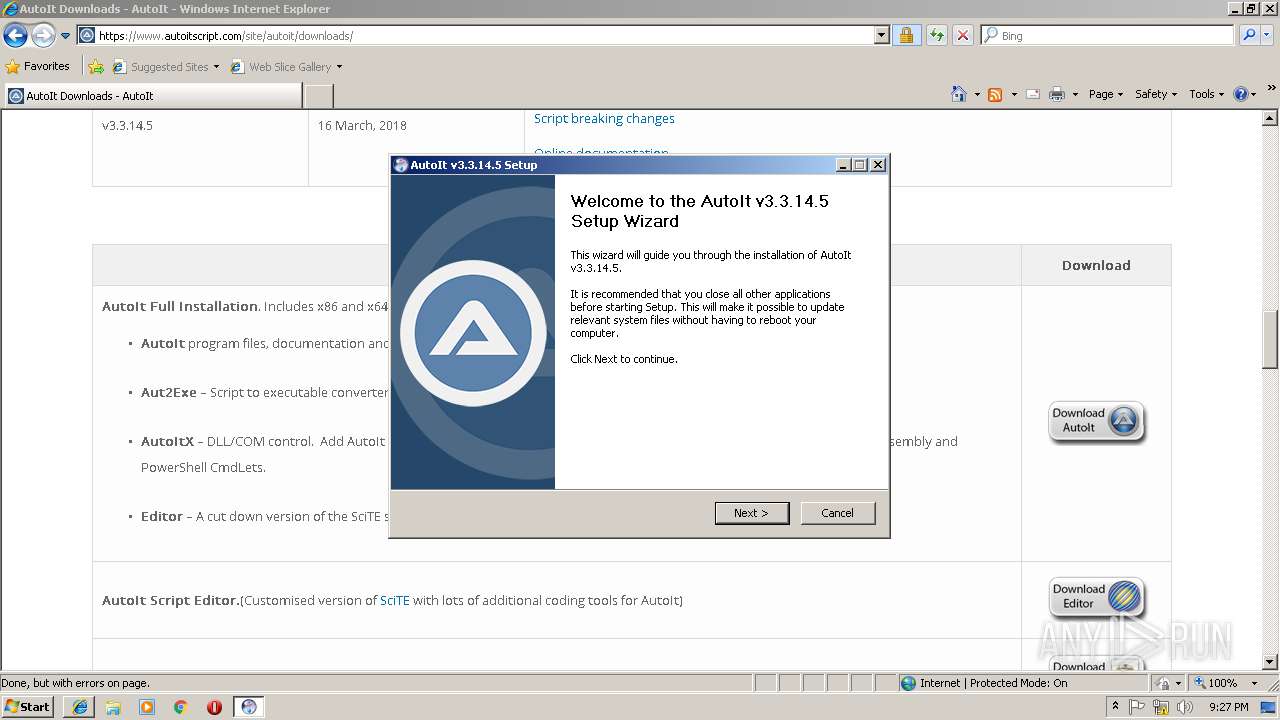This screenshot has width=1280, height=720.
Task: Stop loading with the red X icon
Action: [962, 36]
